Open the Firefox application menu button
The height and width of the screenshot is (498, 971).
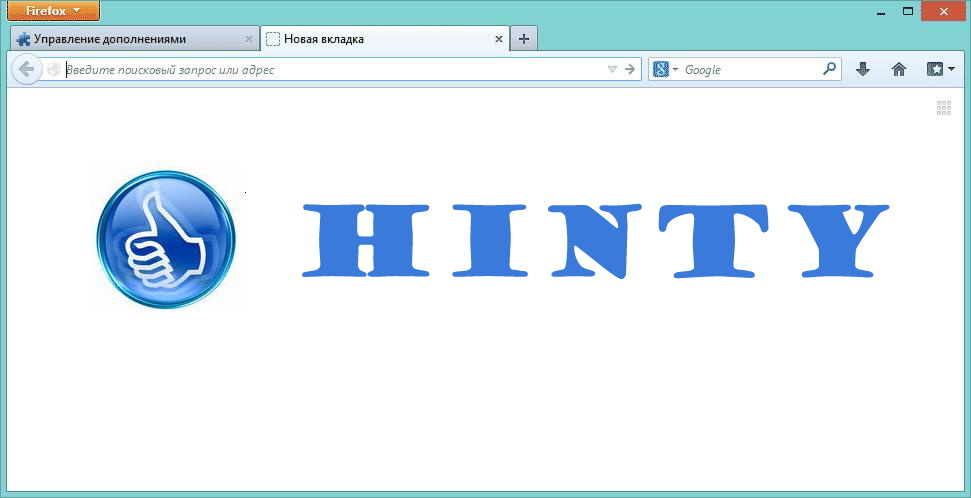[53, 11]
